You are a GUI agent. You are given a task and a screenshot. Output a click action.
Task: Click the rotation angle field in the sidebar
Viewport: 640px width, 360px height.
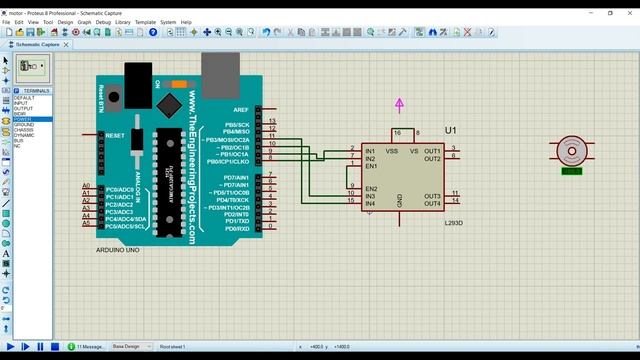(6, 309)
